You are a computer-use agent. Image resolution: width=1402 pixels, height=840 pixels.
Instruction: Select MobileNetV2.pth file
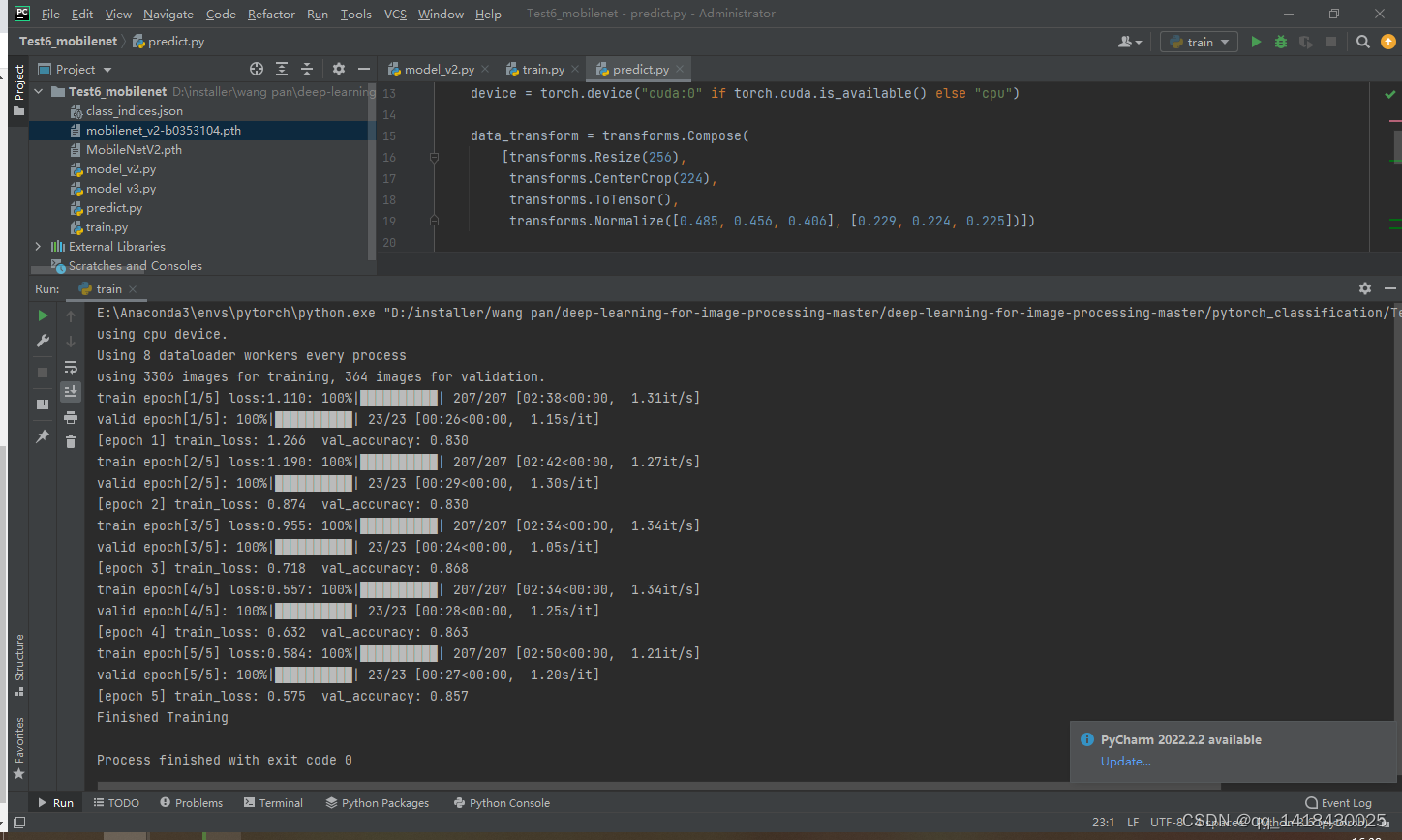(133, 149)
